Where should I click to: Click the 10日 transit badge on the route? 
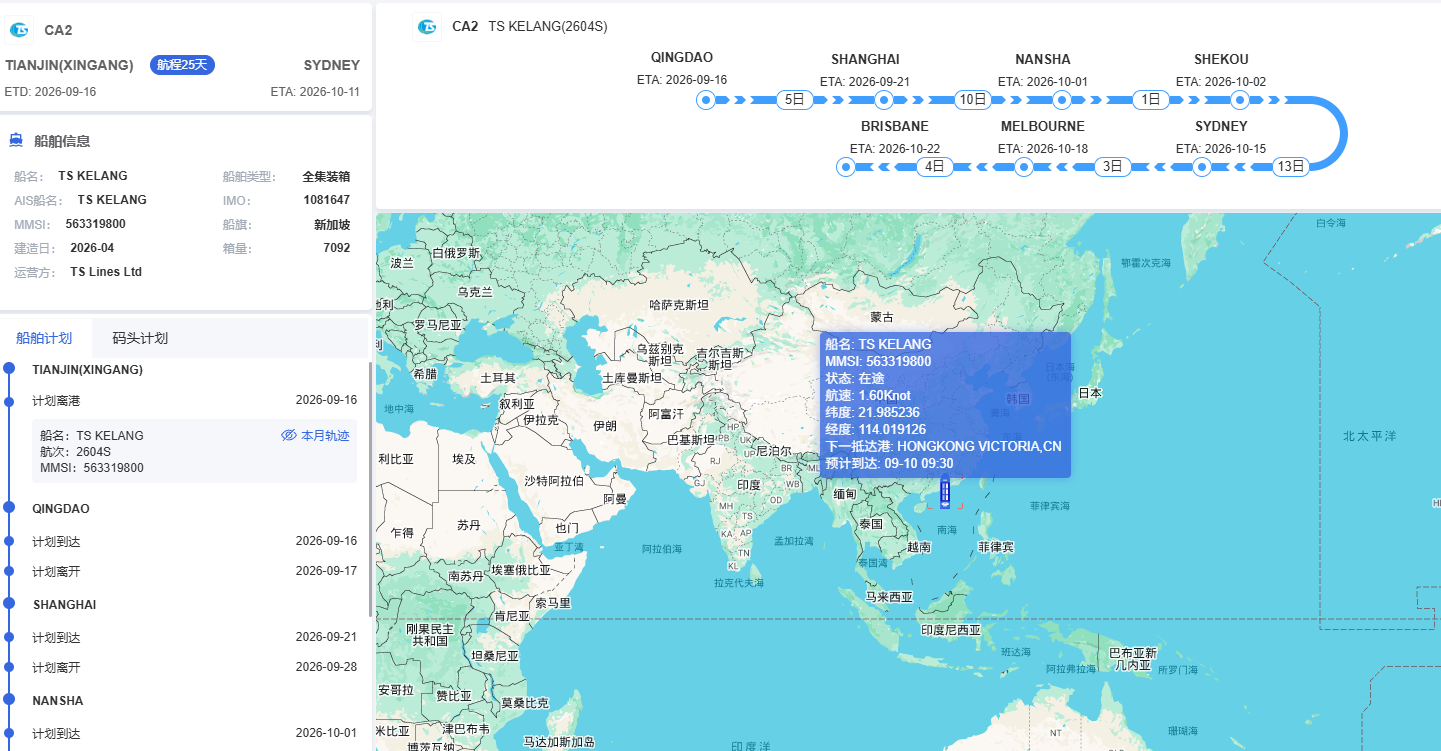click(973, 100)
